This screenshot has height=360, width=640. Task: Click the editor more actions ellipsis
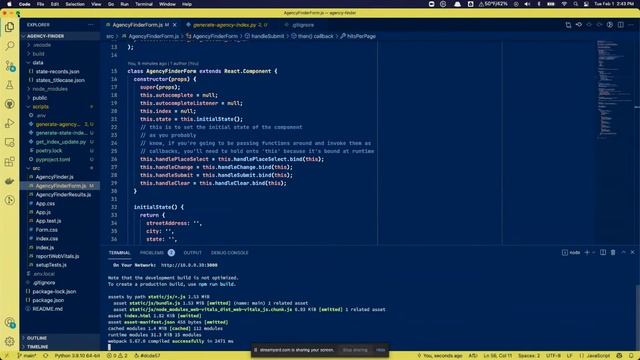pyautogui.click(x=631, y=25)
